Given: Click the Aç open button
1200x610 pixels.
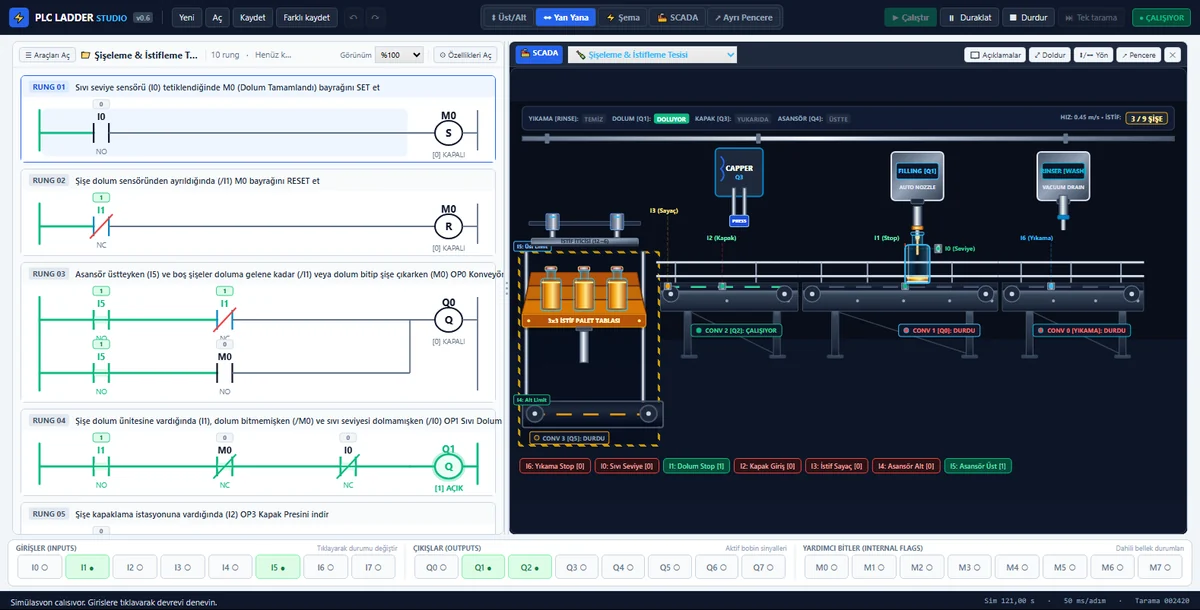Looking at the screenshot, I should 216,18.
